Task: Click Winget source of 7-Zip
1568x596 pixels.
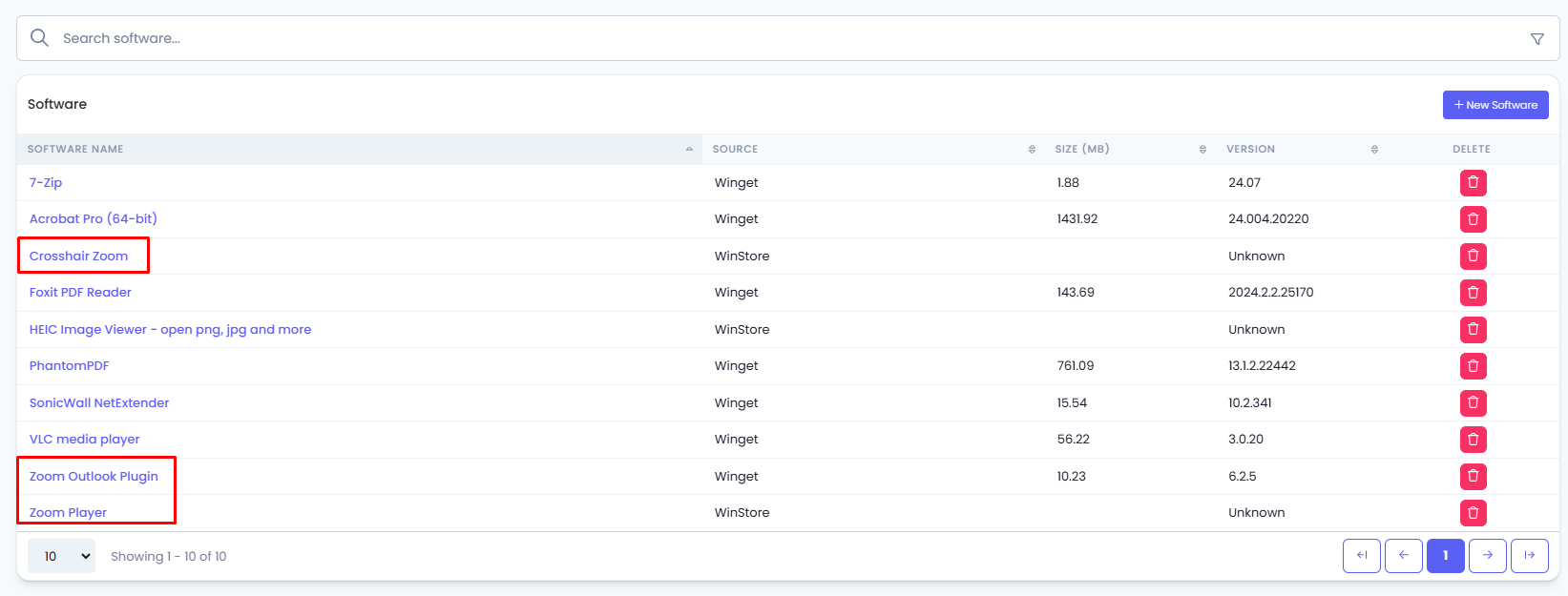Action: (x=737, y=182)
